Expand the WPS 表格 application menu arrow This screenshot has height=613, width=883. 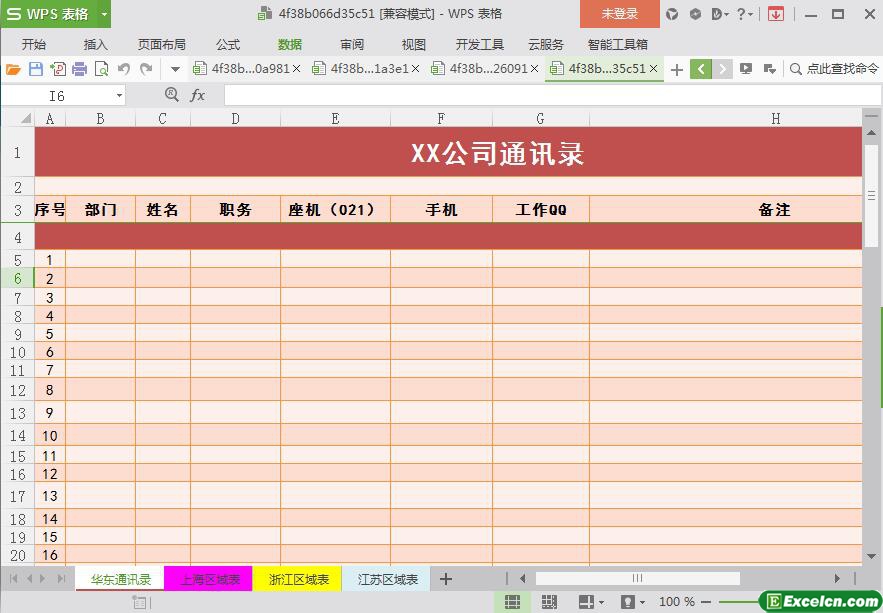104,14
